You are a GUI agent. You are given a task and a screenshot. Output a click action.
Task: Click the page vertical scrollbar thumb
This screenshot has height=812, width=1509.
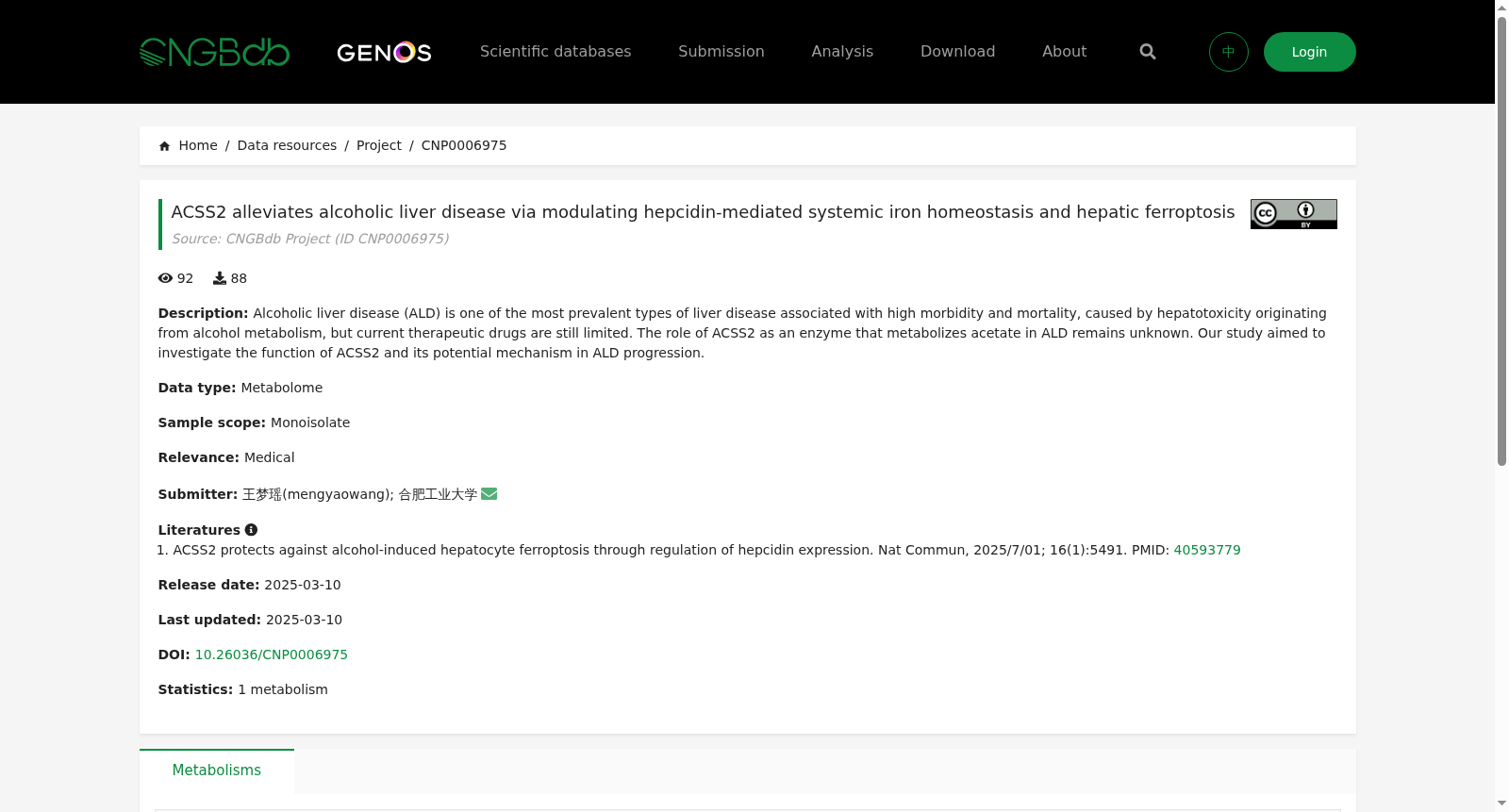[x=1501, y=240]
